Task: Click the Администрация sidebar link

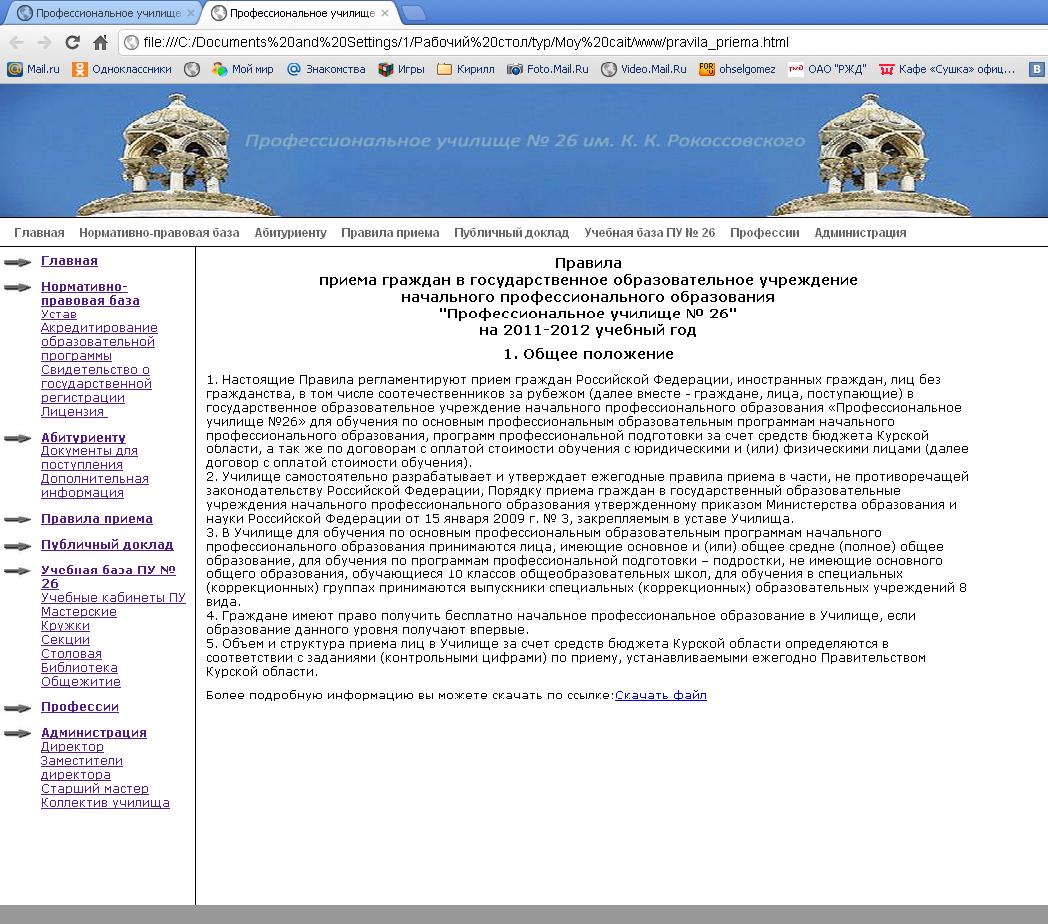Action: click(x=94, y=733)
